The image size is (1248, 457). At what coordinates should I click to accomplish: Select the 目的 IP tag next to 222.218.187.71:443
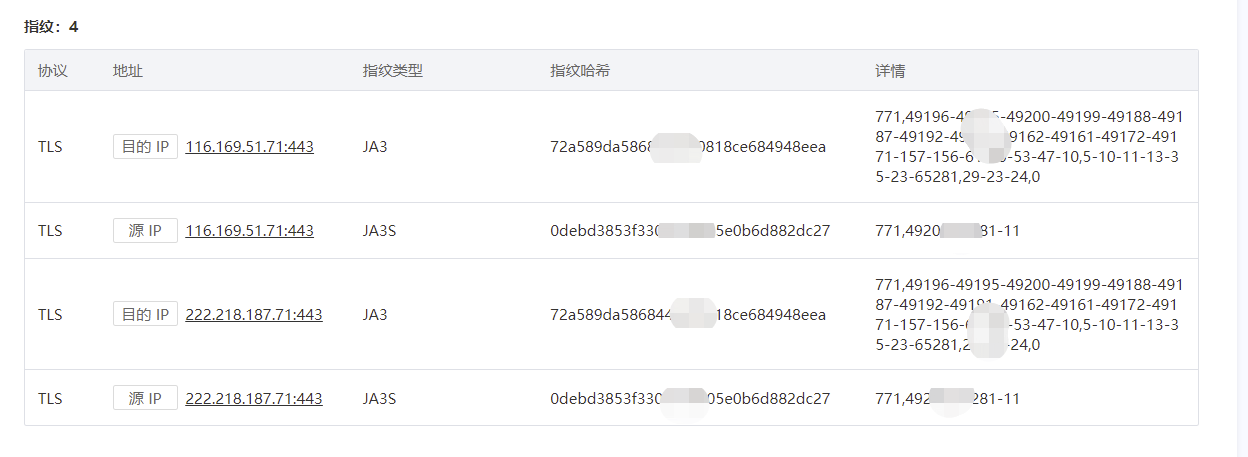[145, 315]
